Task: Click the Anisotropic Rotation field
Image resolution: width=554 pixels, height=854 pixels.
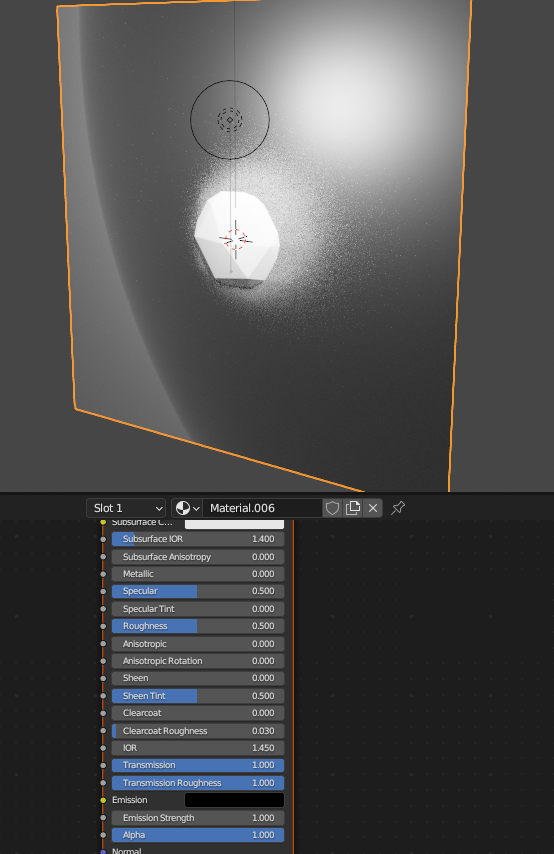Action: point(198,661)
